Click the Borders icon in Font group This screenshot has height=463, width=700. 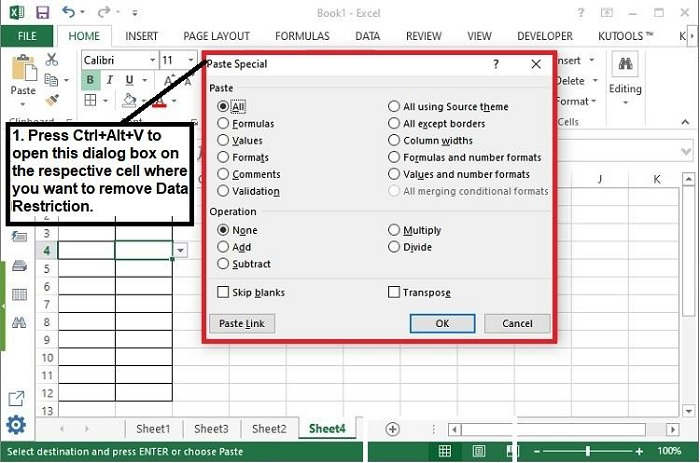[90, 100]
